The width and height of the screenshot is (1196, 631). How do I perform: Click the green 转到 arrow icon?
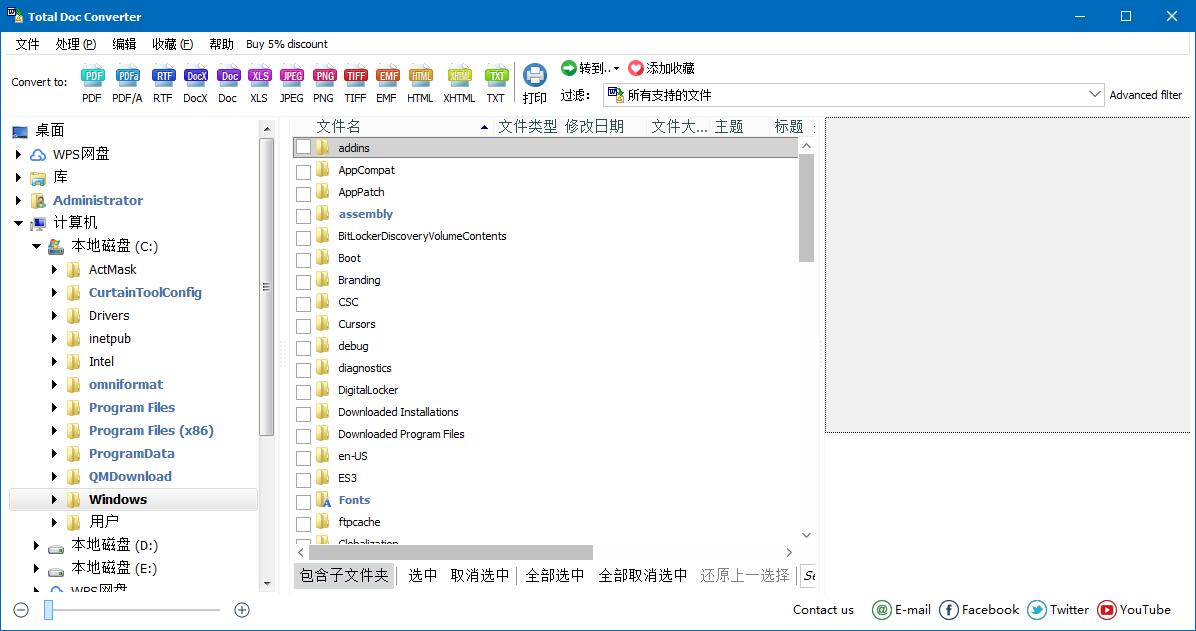pos(568,68)
